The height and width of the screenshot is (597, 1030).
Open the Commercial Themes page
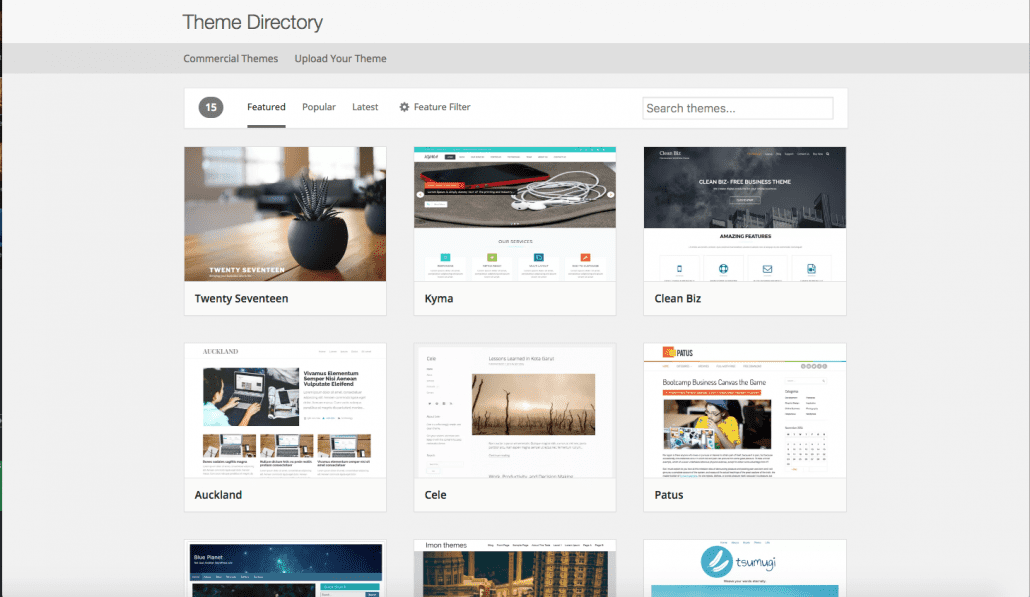point(230,58)
